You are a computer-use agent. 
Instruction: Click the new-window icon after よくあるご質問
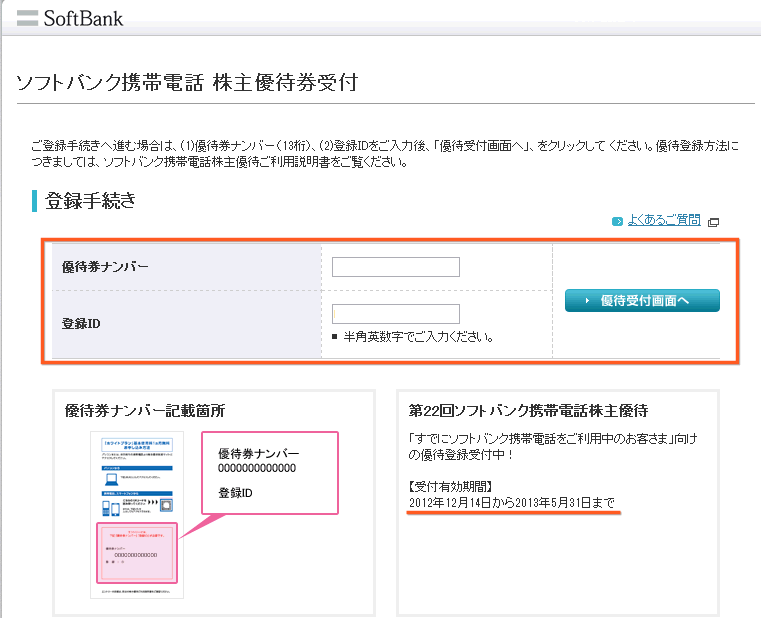pos(713,222)
